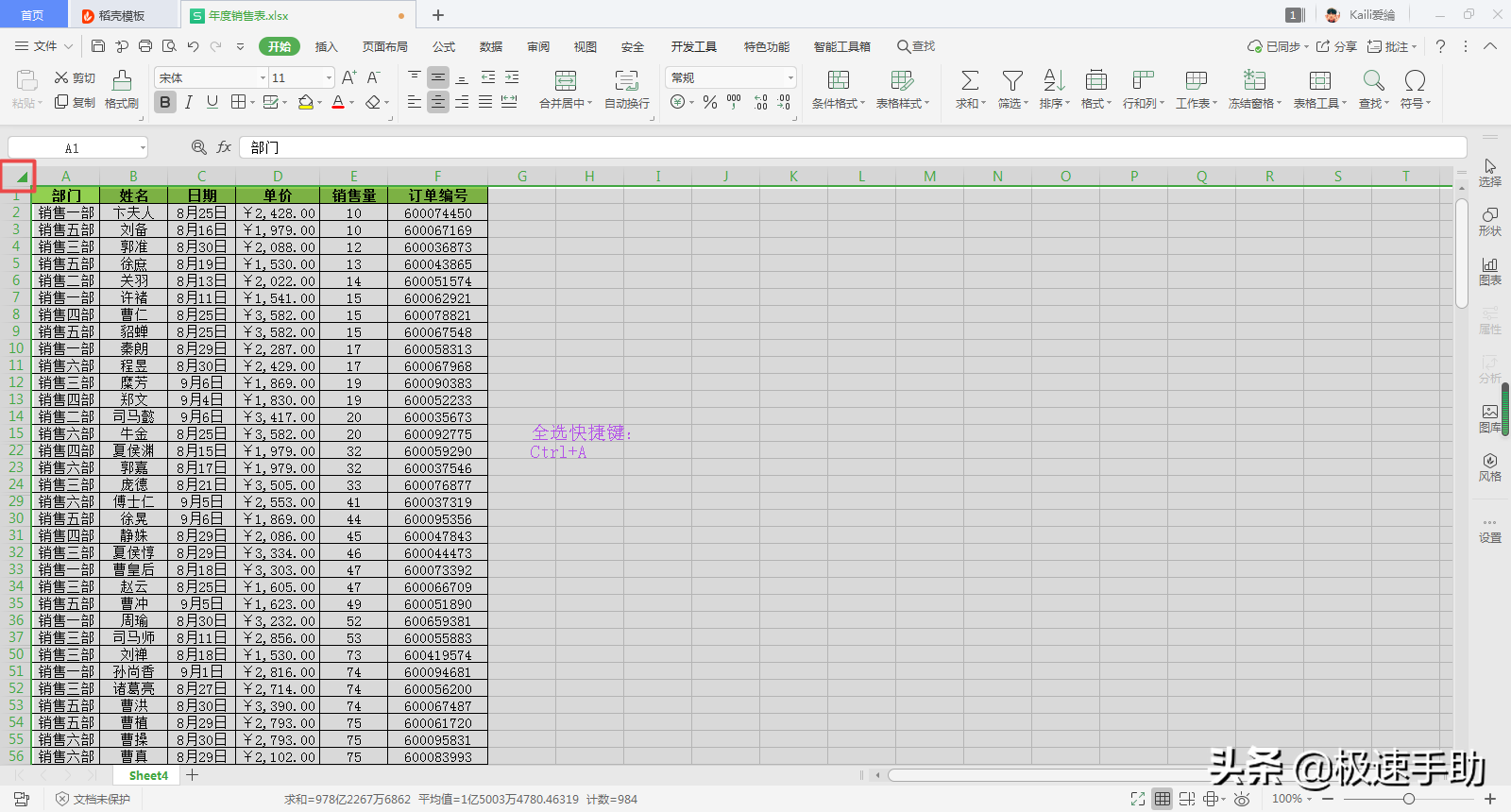Toggle eye protection mode in status bar
Image resolution: width=1511 pixels, height=812 pixels.
1243,799
